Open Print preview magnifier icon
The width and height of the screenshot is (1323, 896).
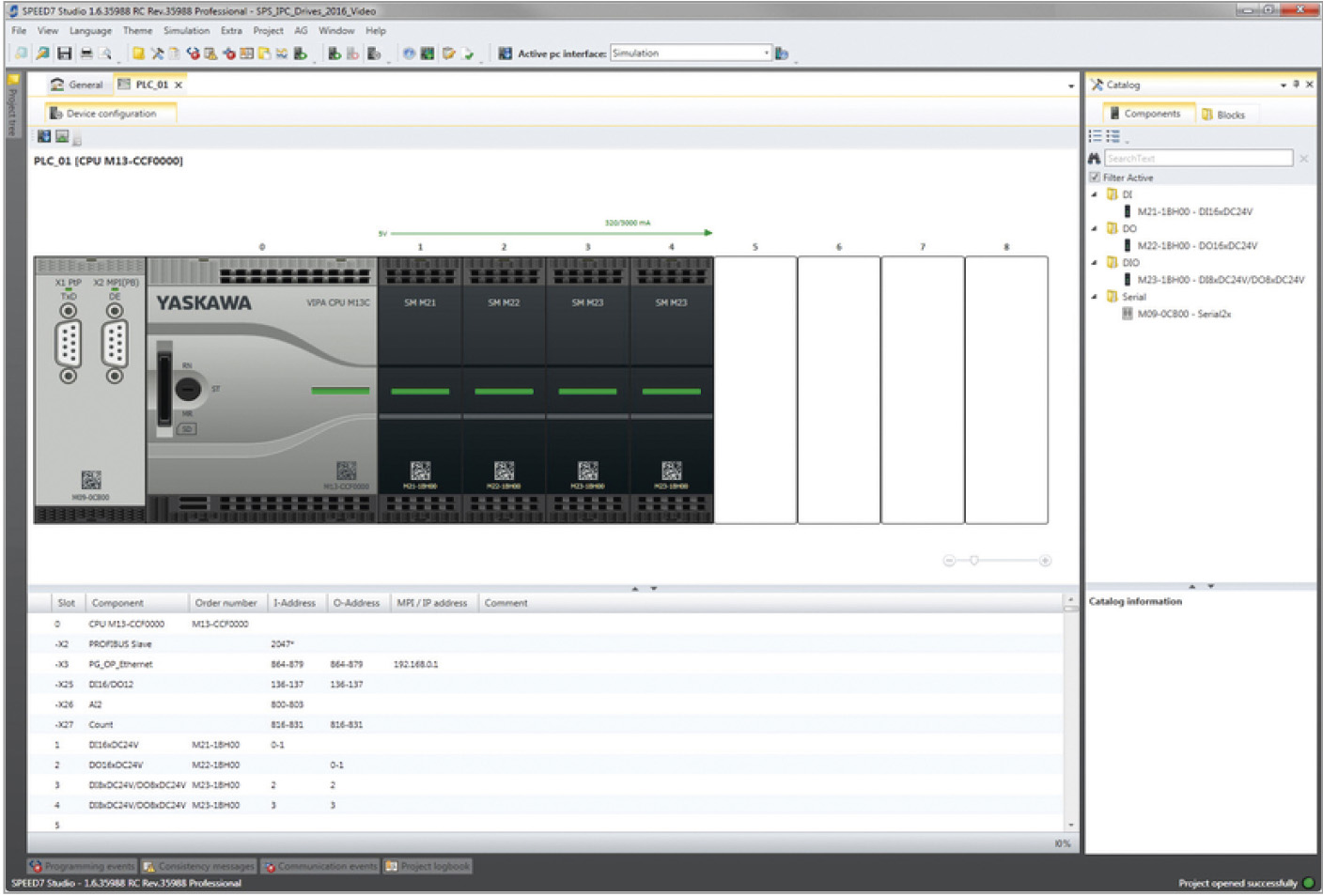tap(105, 54)
